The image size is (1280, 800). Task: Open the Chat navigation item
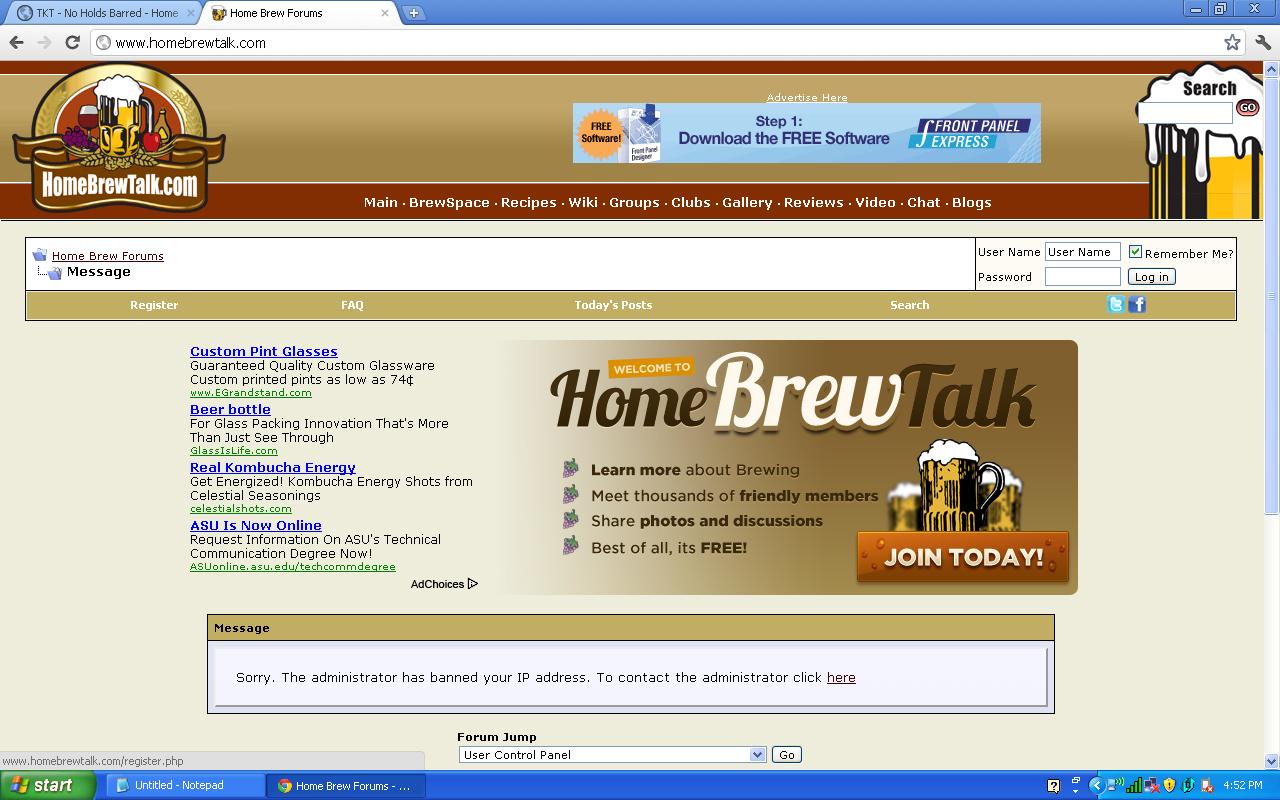click(x=923, y=202)
